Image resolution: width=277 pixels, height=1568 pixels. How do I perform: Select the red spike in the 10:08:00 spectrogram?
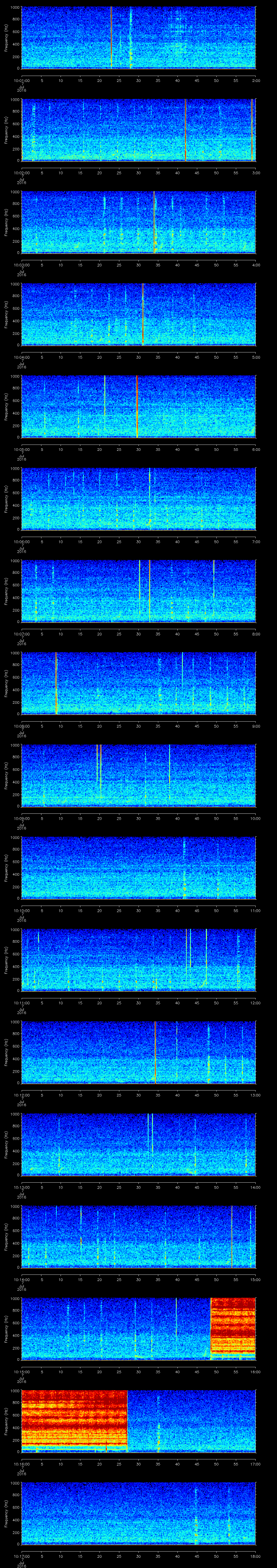(56, 683)
